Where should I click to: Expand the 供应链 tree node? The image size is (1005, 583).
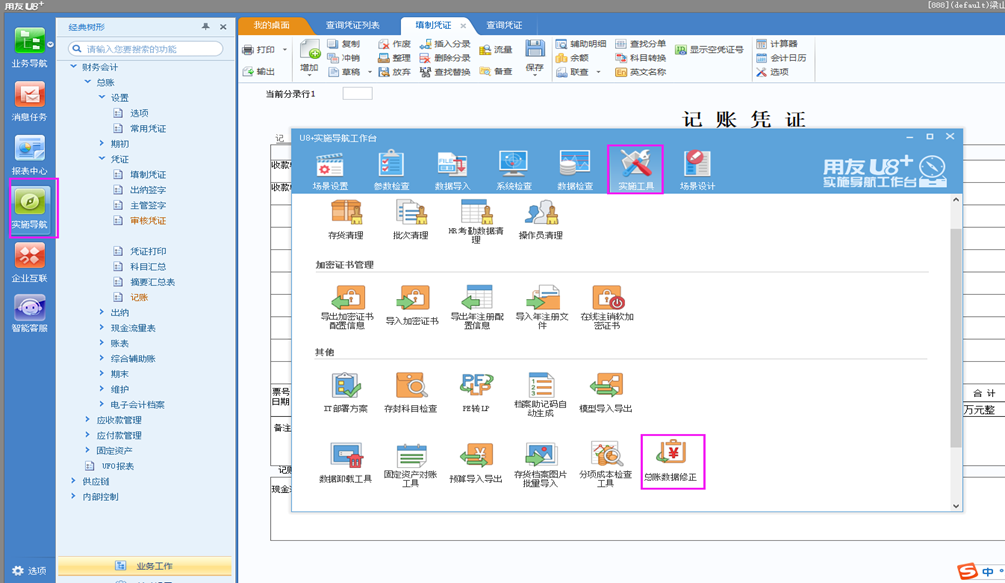pyautogui.click(x=74, y=480)
